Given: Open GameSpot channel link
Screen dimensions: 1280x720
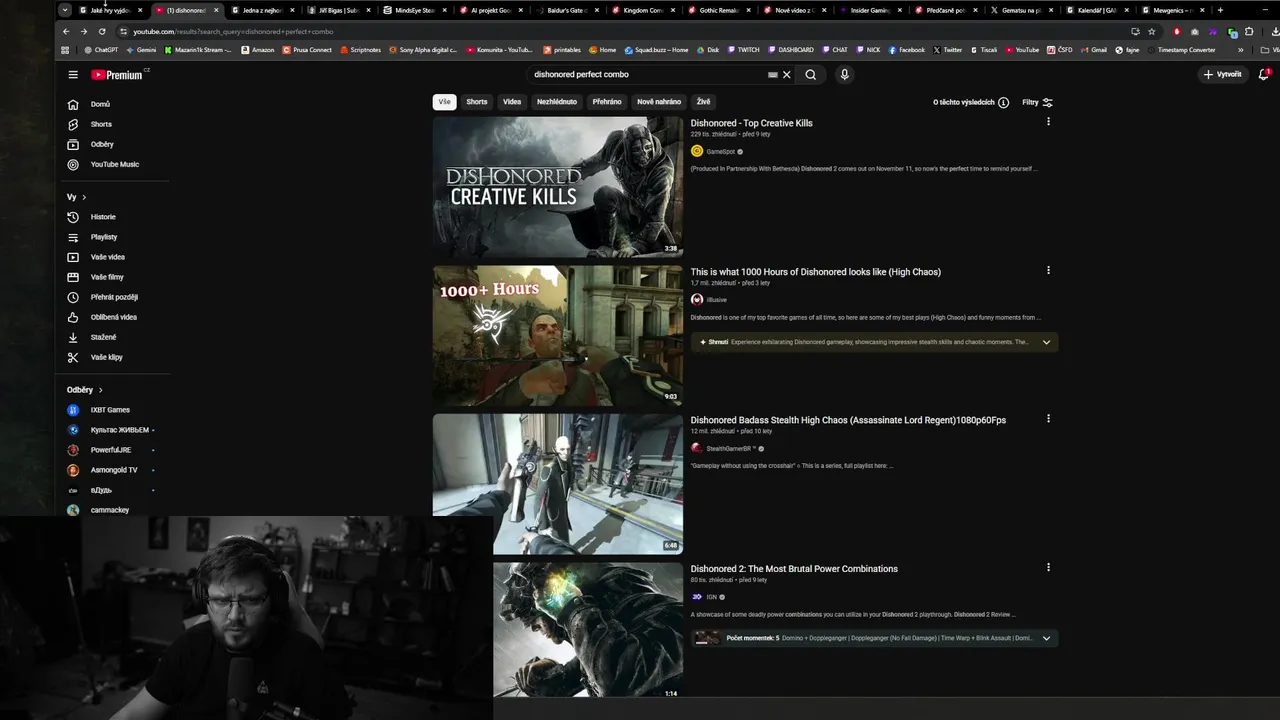Looking at the screenshot, I should 720,152.
